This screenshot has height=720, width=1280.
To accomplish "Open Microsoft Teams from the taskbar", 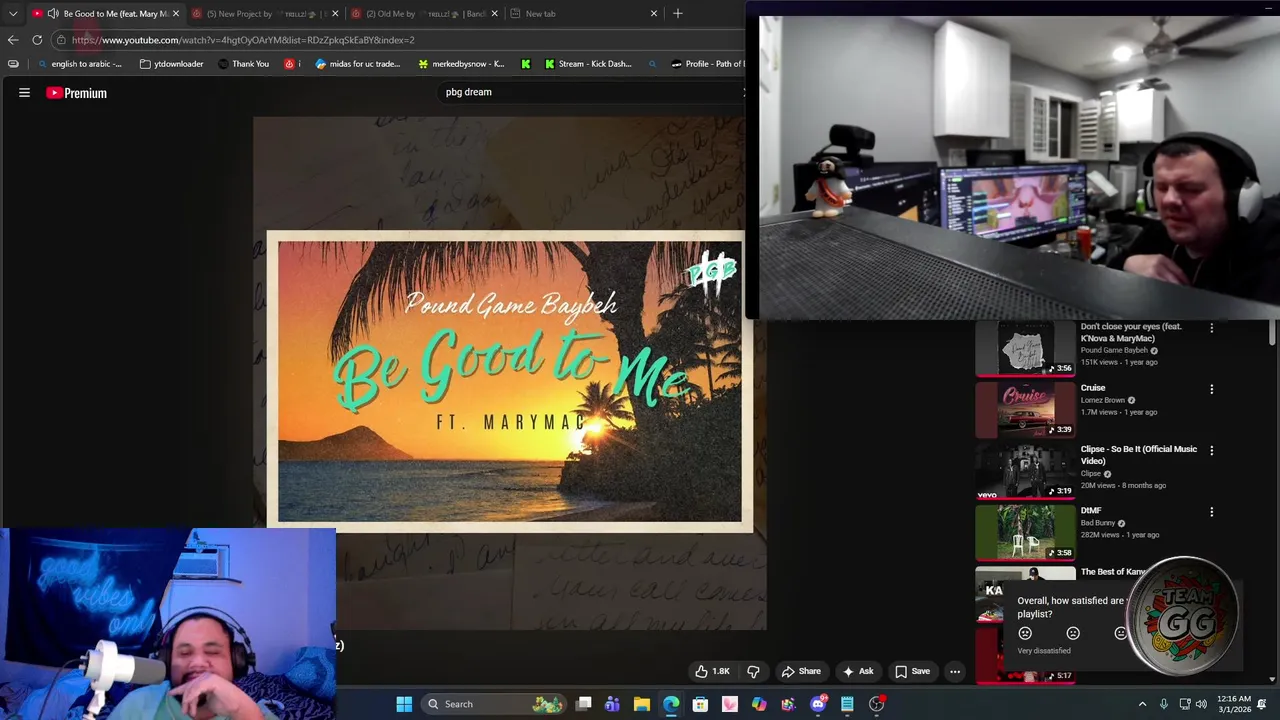I will coord(613,704).
